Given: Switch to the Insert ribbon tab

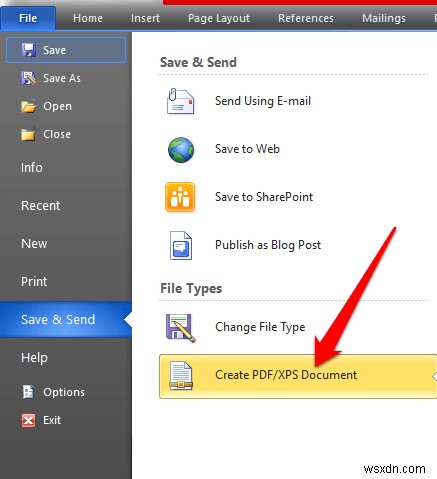Looking at the screenshot, I should [x=145, y=18].
